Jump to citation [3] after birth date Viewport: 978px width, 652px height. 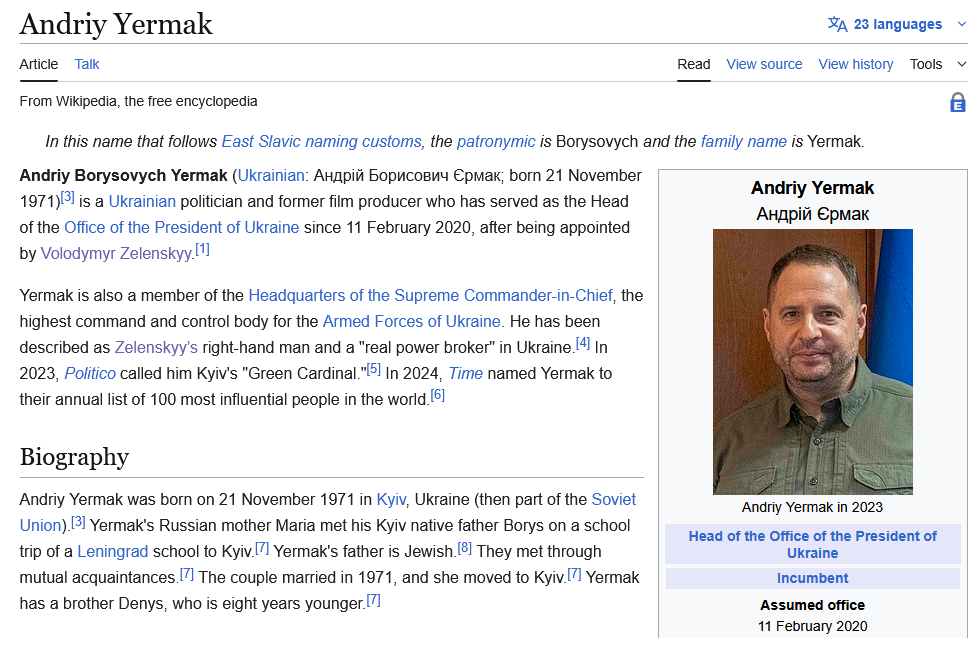tap(67, 198)
